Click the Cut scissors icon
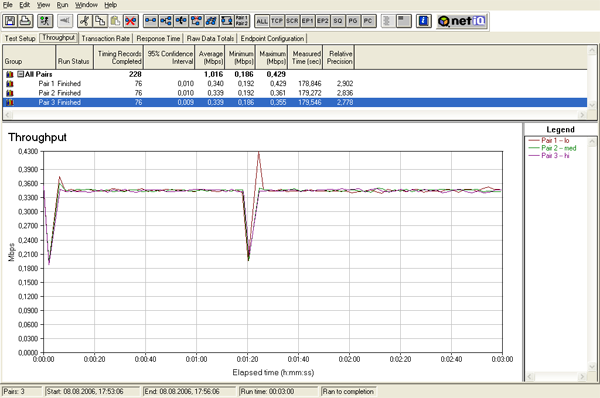Viewport: 600px width, 398px height. click(x=85, y=21)
